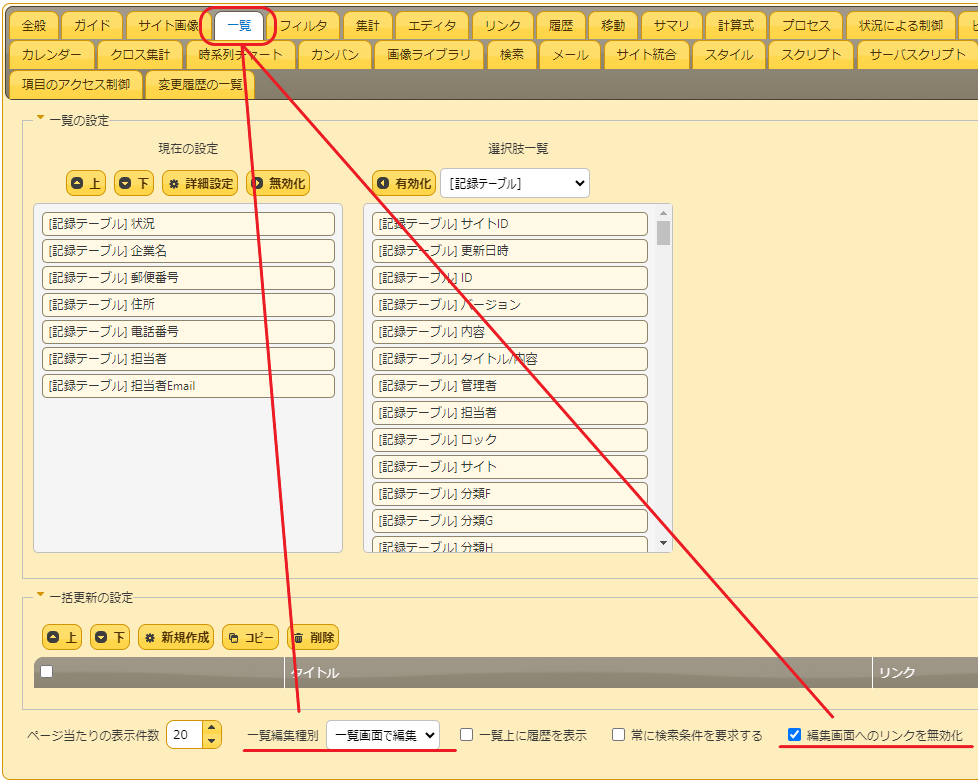978x782 pixels.
Task: Move bulk update item up in 一括更新の設定
Action: point(62,637)
